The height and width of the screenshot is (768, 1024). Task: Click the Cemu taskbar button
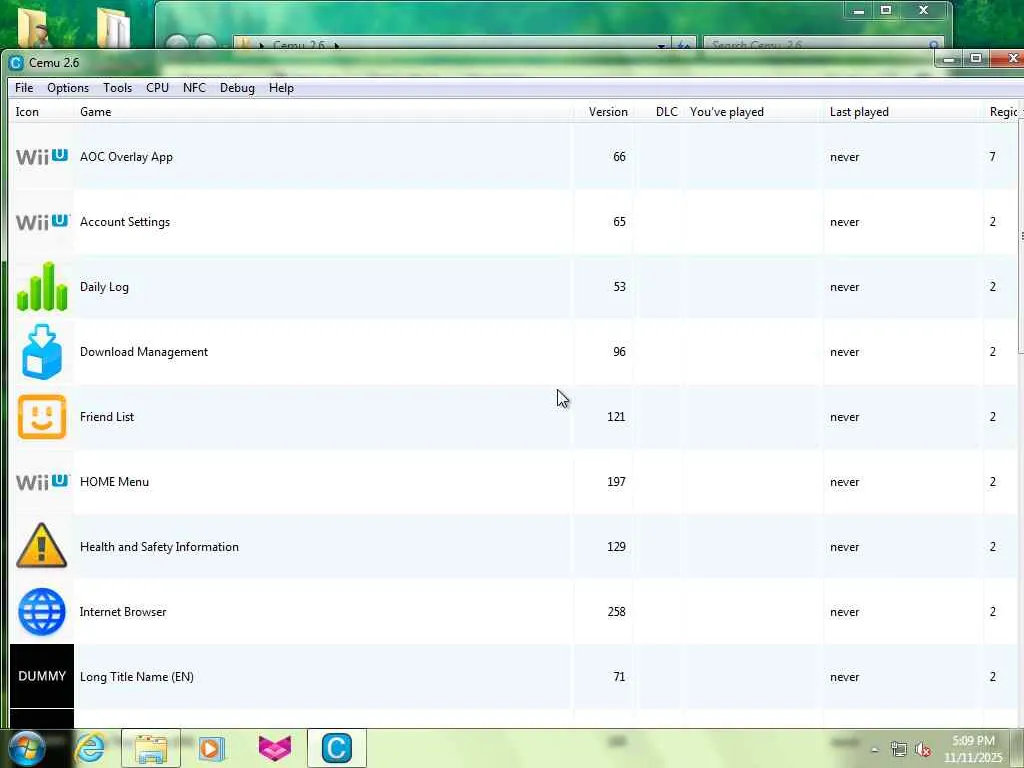coord(337,748)
